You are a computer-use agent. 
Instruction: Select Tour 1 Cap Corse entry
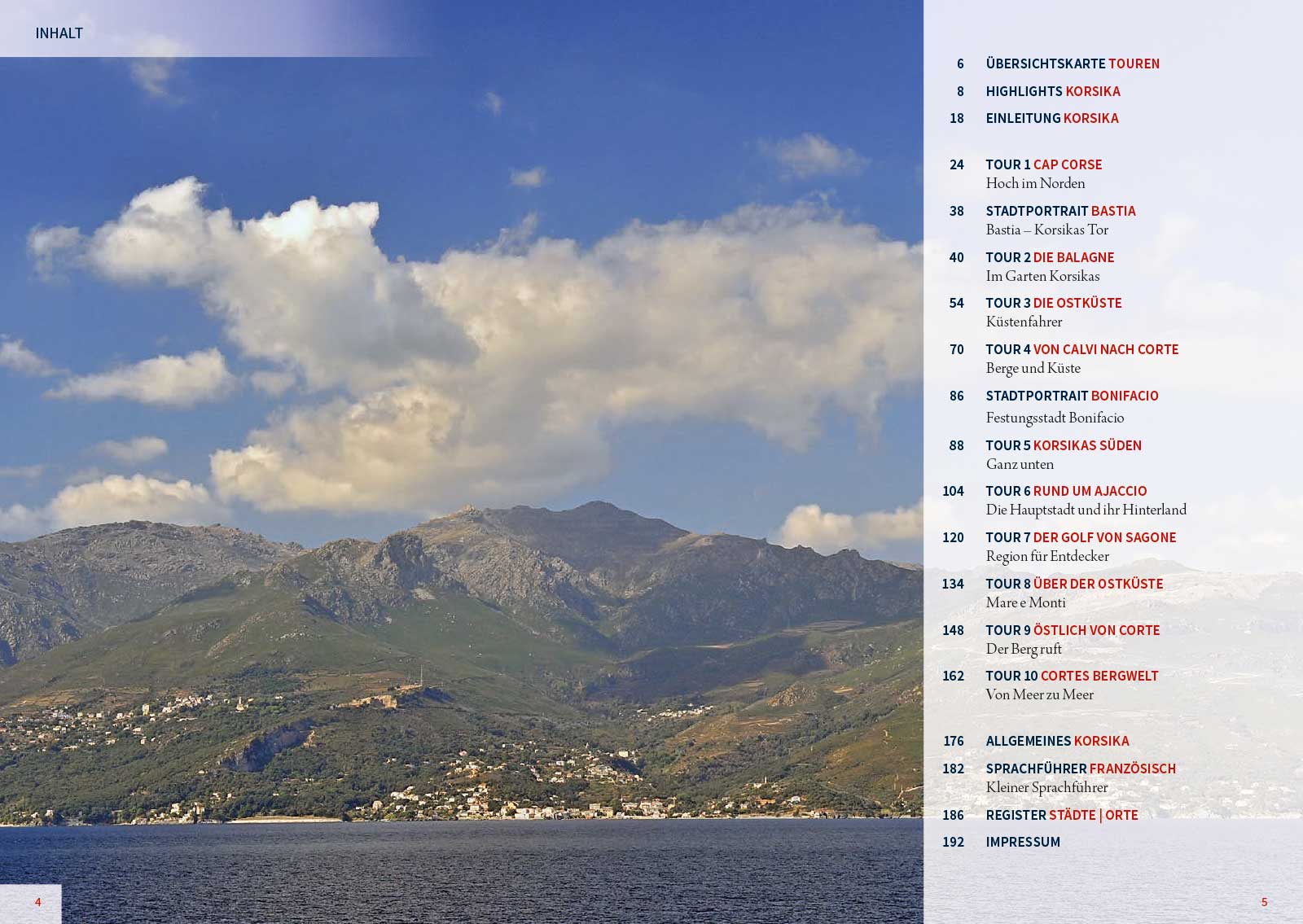[1043, 164]
